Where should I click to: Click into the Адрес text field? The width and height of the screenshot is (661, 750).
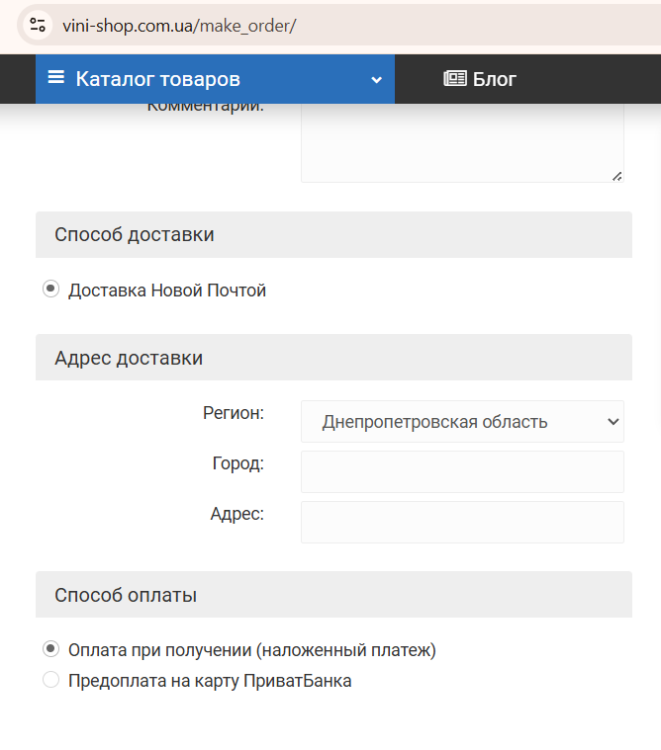point(462,522)
